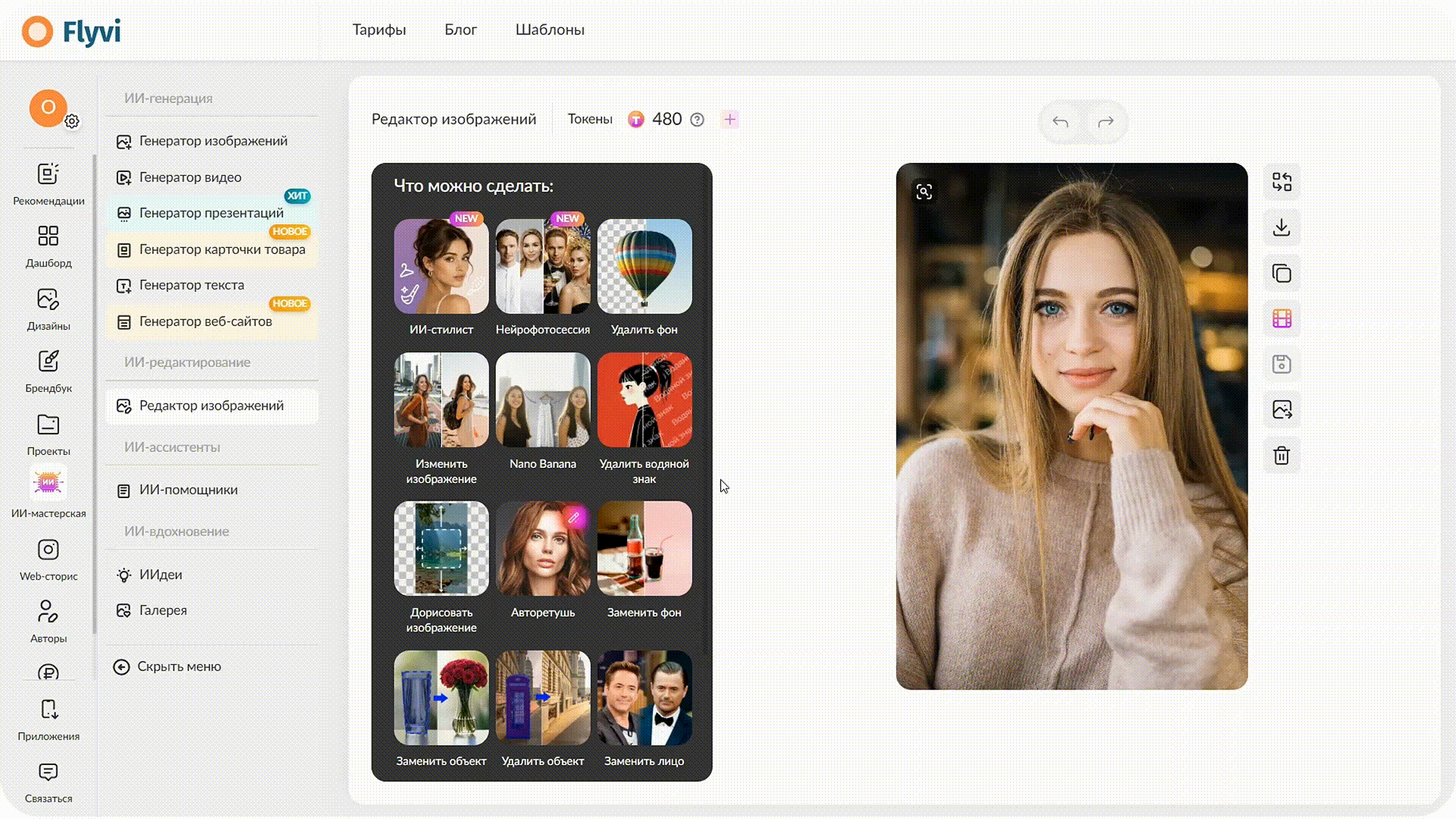Choose the Удалить фон balloon thumbnail
This screenshot has height=819, width=1456.
pyautogui.click(x=645, y=266)
